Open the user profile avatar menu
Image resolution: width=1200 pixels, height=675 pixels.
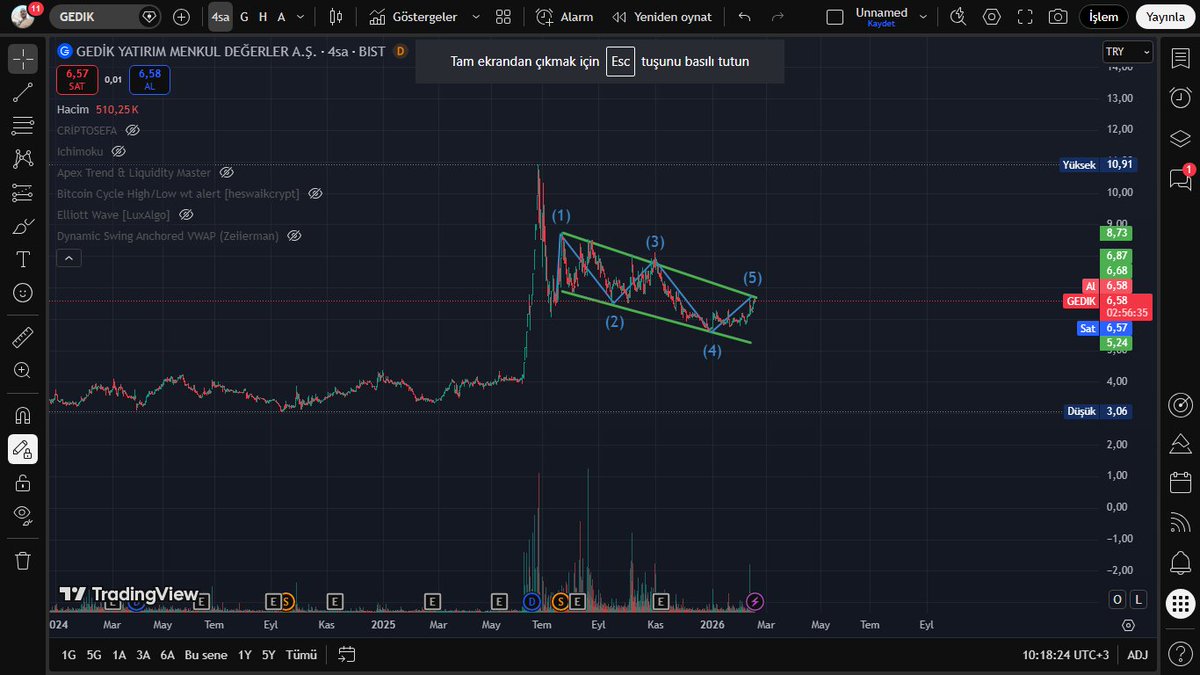(24, 17)
